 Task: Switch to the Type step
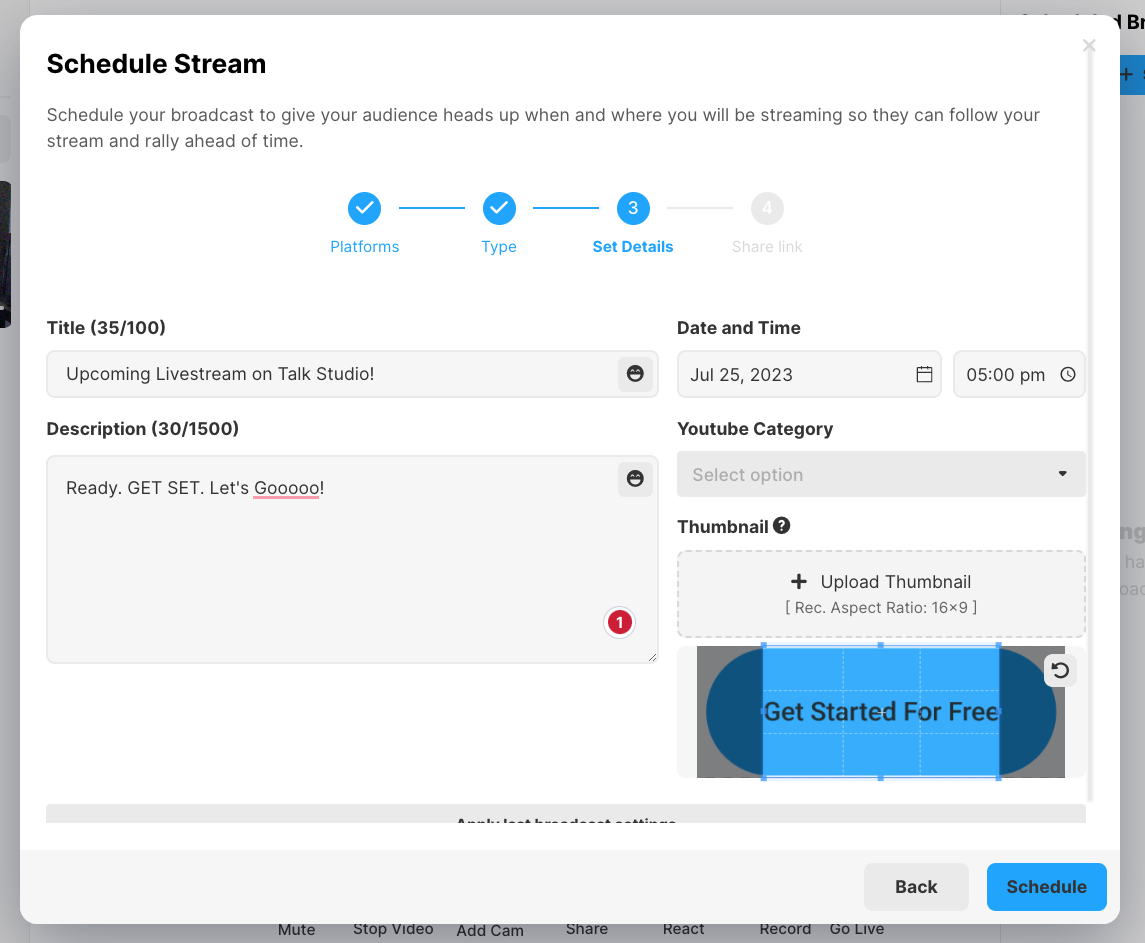click(x=499, y=208)
